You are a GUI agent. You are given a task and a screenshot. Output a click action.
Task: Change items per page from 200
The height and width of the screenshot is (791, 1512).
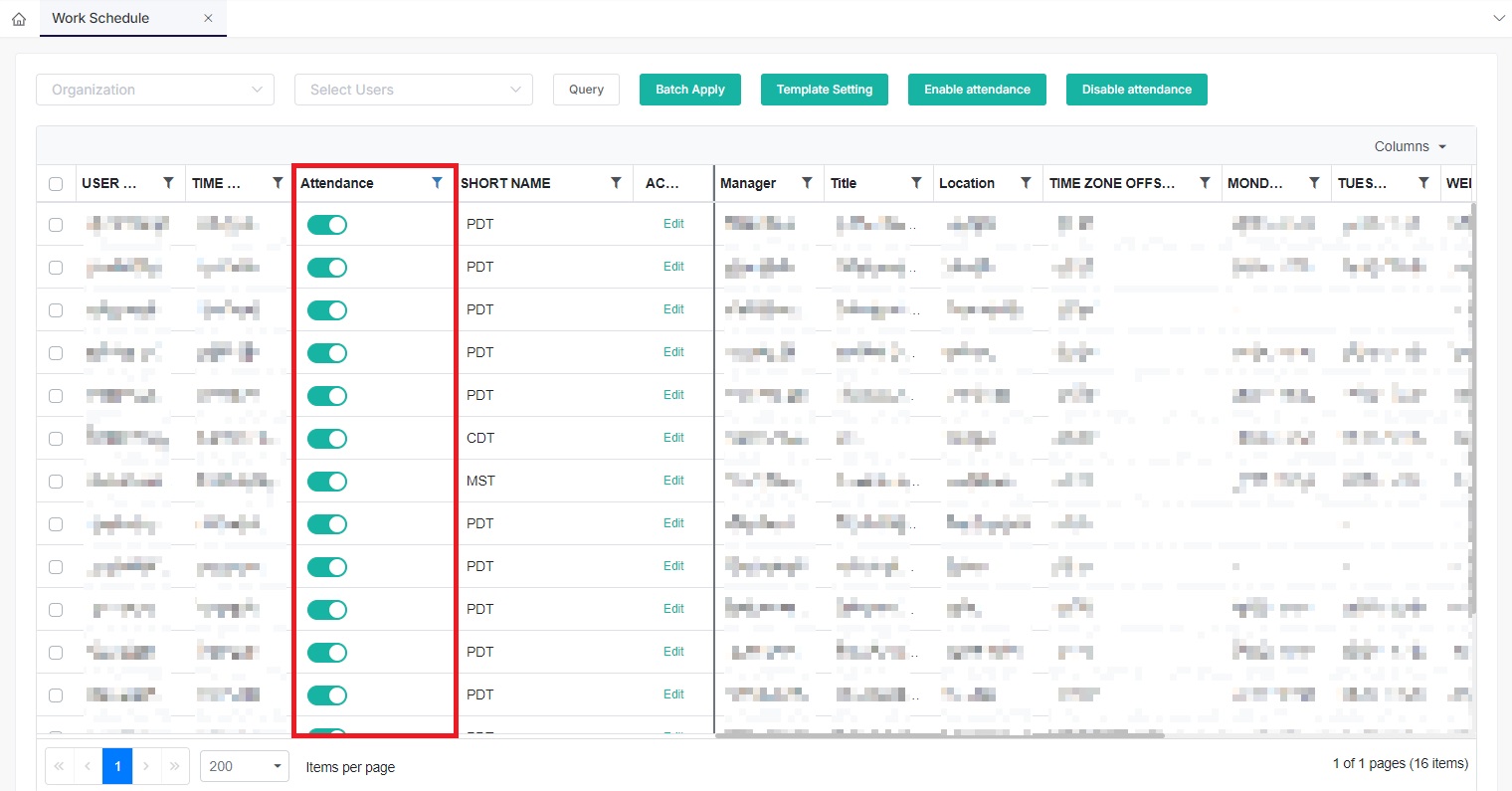tap(245, 766)
